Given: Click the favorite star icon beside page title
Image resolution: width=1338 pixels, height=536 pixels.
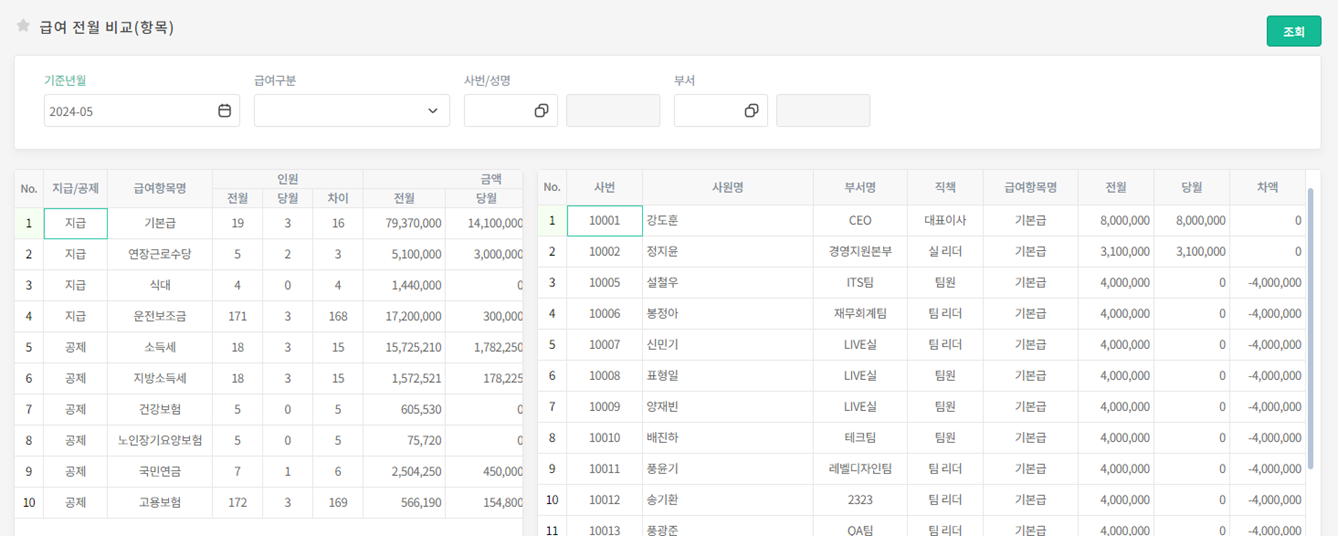Looking at the screenshot, I should (23, 26).
